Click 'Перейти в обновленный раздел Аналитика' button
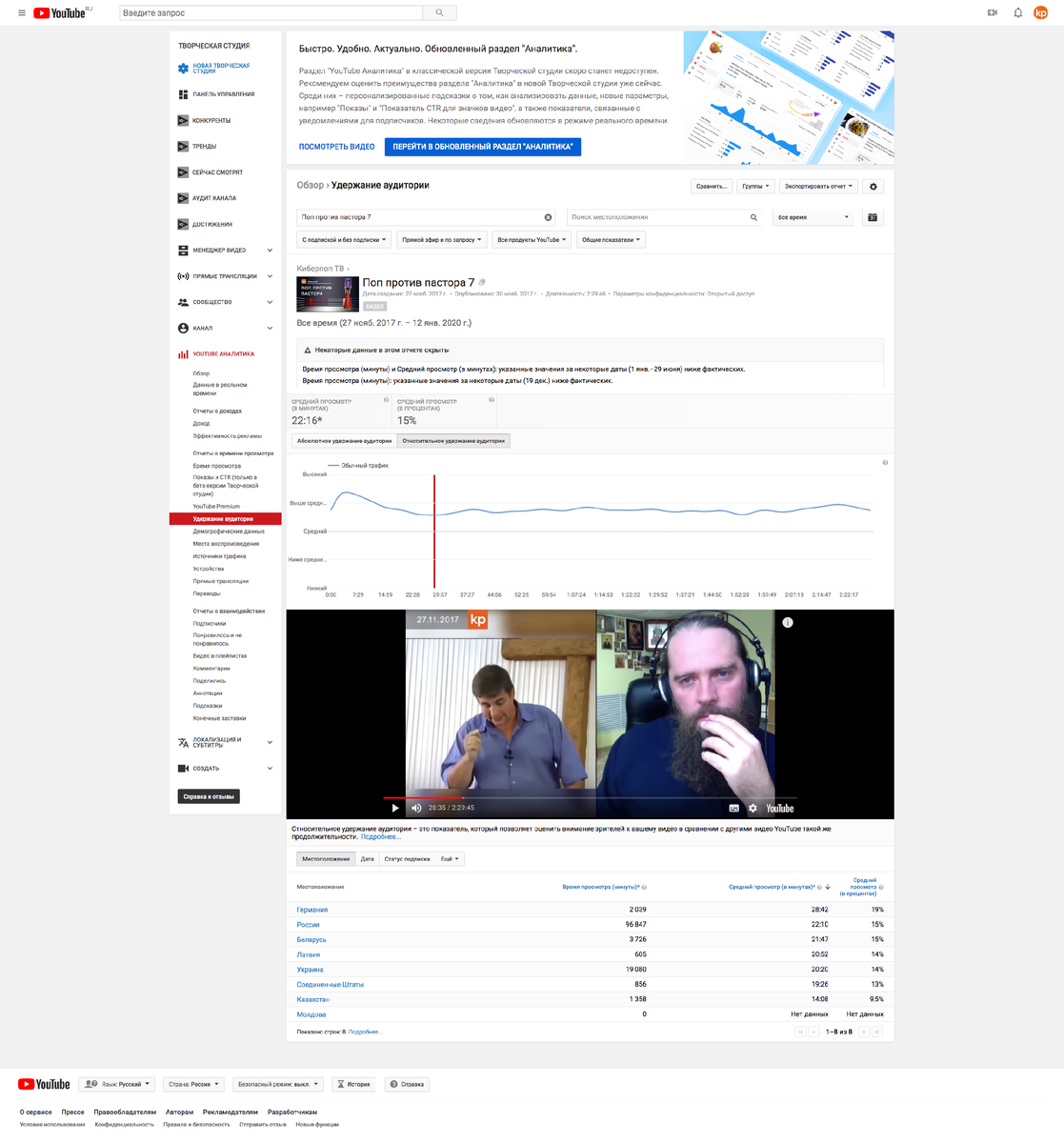 [483, 147]
